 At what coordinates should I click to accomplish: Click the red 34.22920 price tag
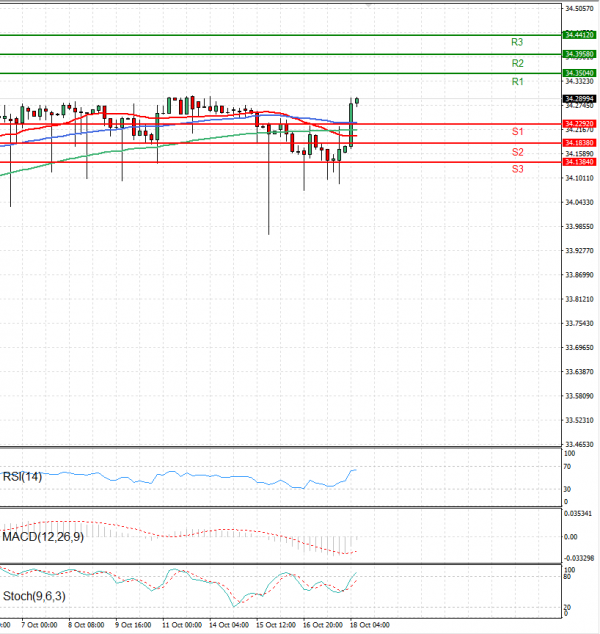click(x=579, y=124)
